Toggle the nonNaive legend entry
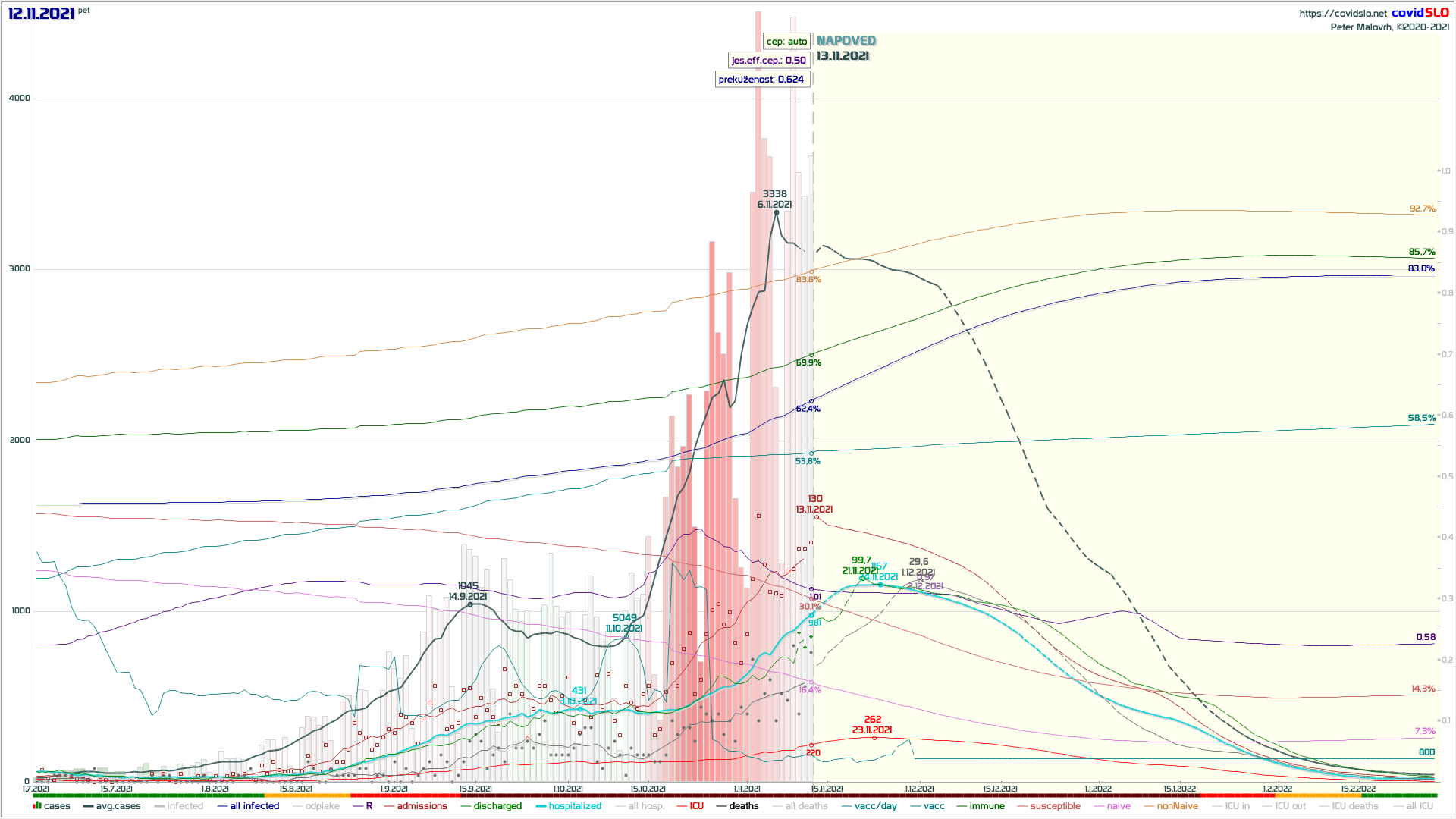This screenshot has height=819, width=1456. pos(1177,806)
